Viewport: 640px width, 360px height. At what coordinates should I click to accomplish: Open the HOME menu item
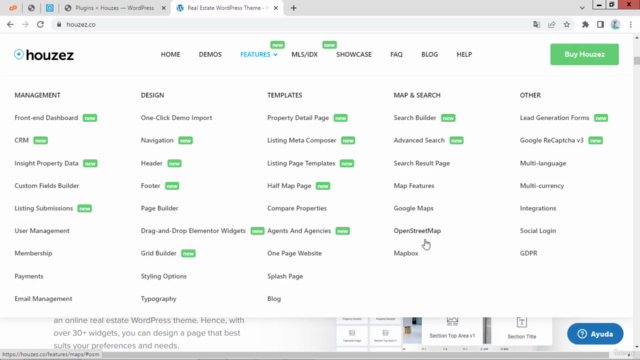tap(170, 54)
